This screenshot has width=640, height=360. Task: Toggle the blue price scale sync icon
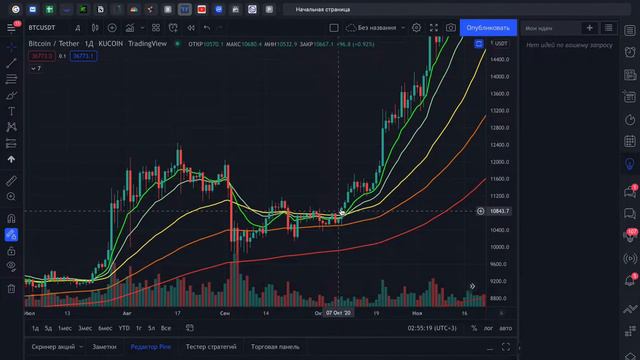479,44
